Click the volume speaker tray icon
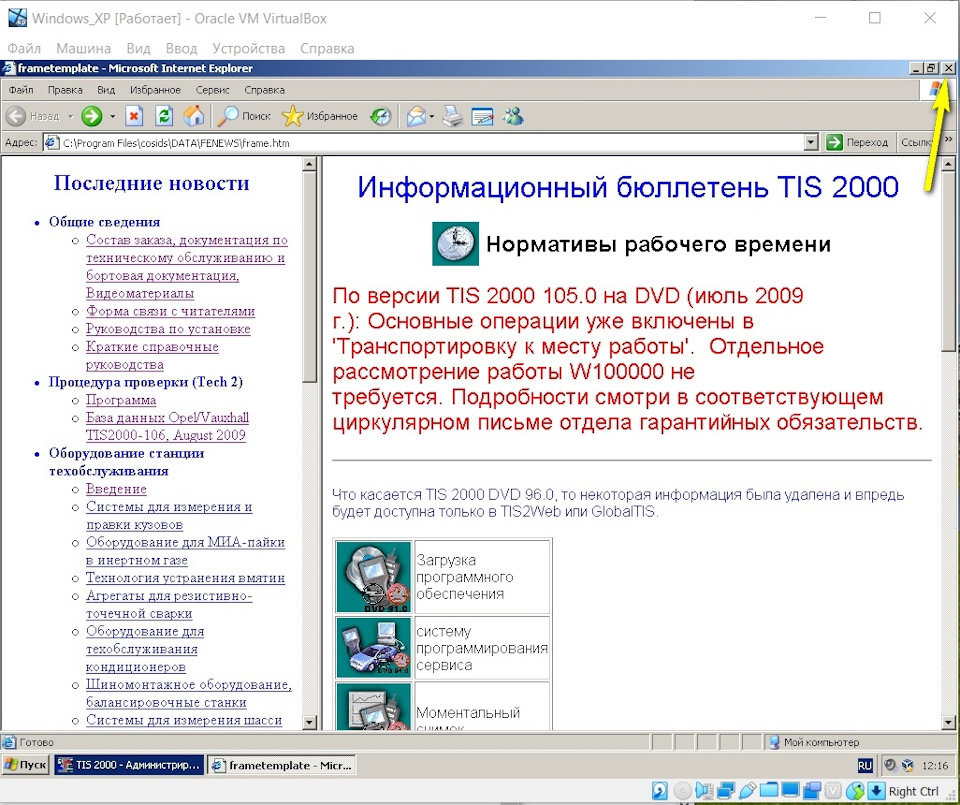The image size is (960, 805). tap(891, 765)
